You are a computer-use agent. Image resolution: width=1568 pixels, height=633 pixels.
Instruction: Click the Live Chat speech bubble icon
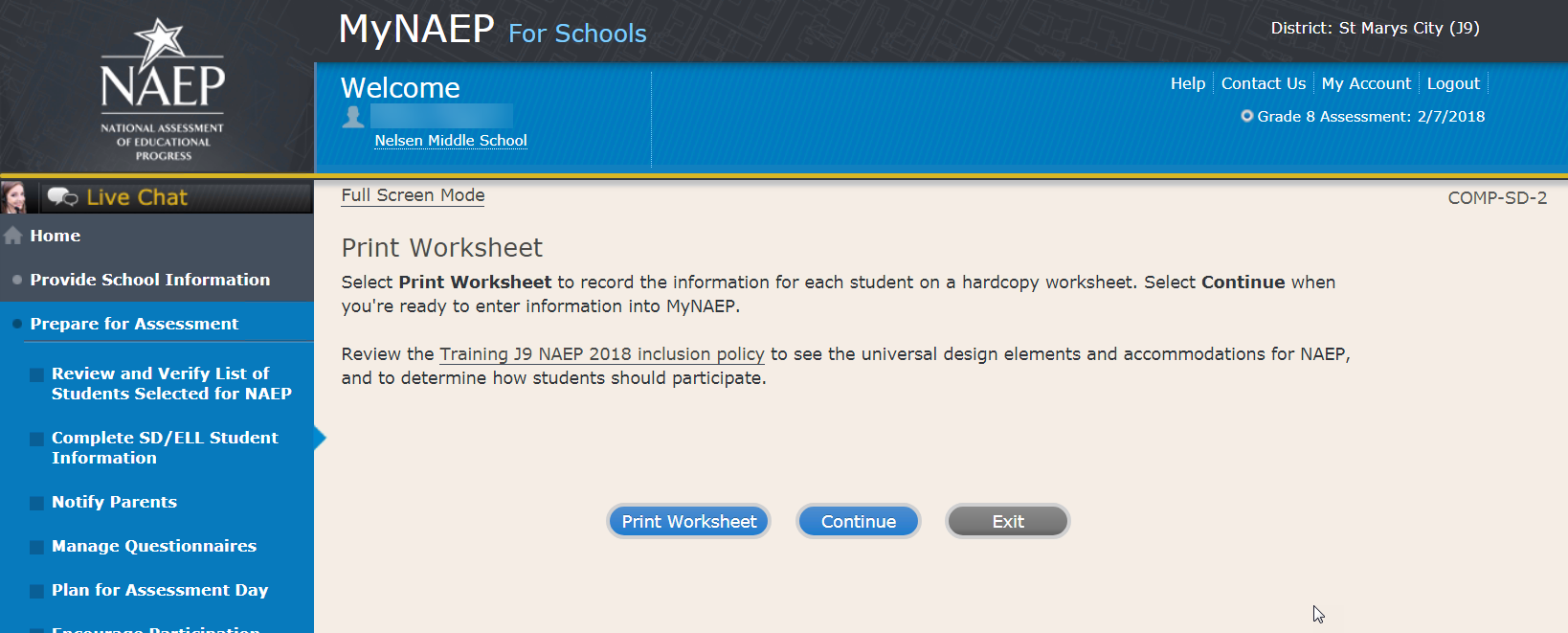(62, 197)
